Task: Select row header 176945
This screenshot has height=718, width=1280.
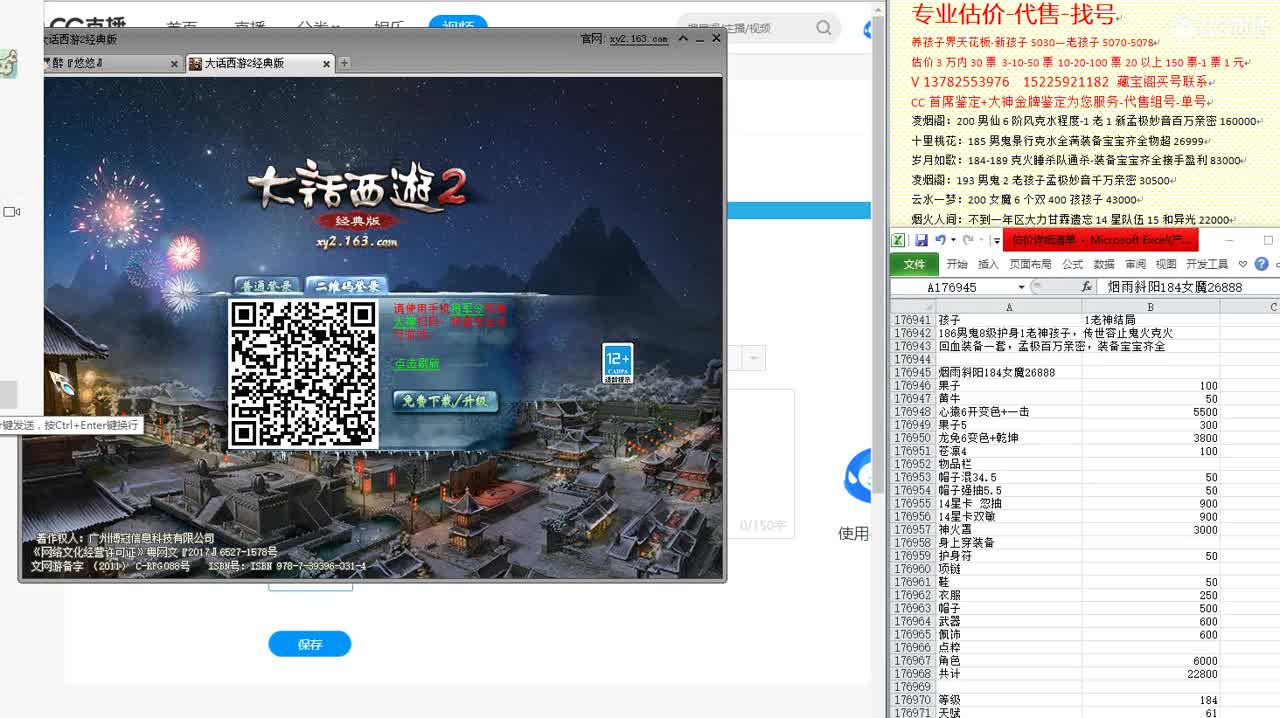Action: pos(912,373)
